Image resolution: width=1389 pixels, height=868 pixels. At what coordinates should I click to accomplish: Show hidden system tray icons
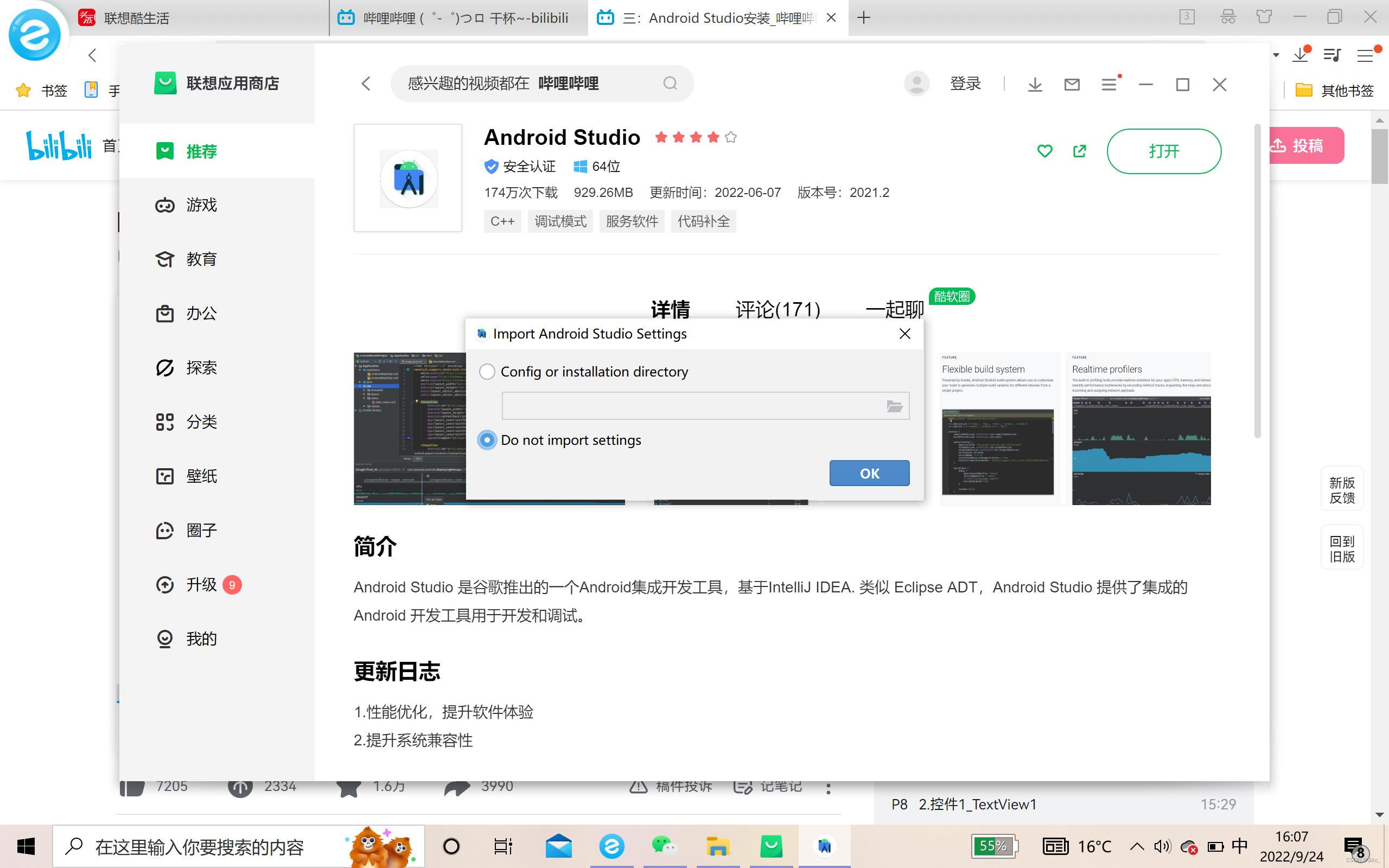pyautogui.click(x=1137, y=846)
